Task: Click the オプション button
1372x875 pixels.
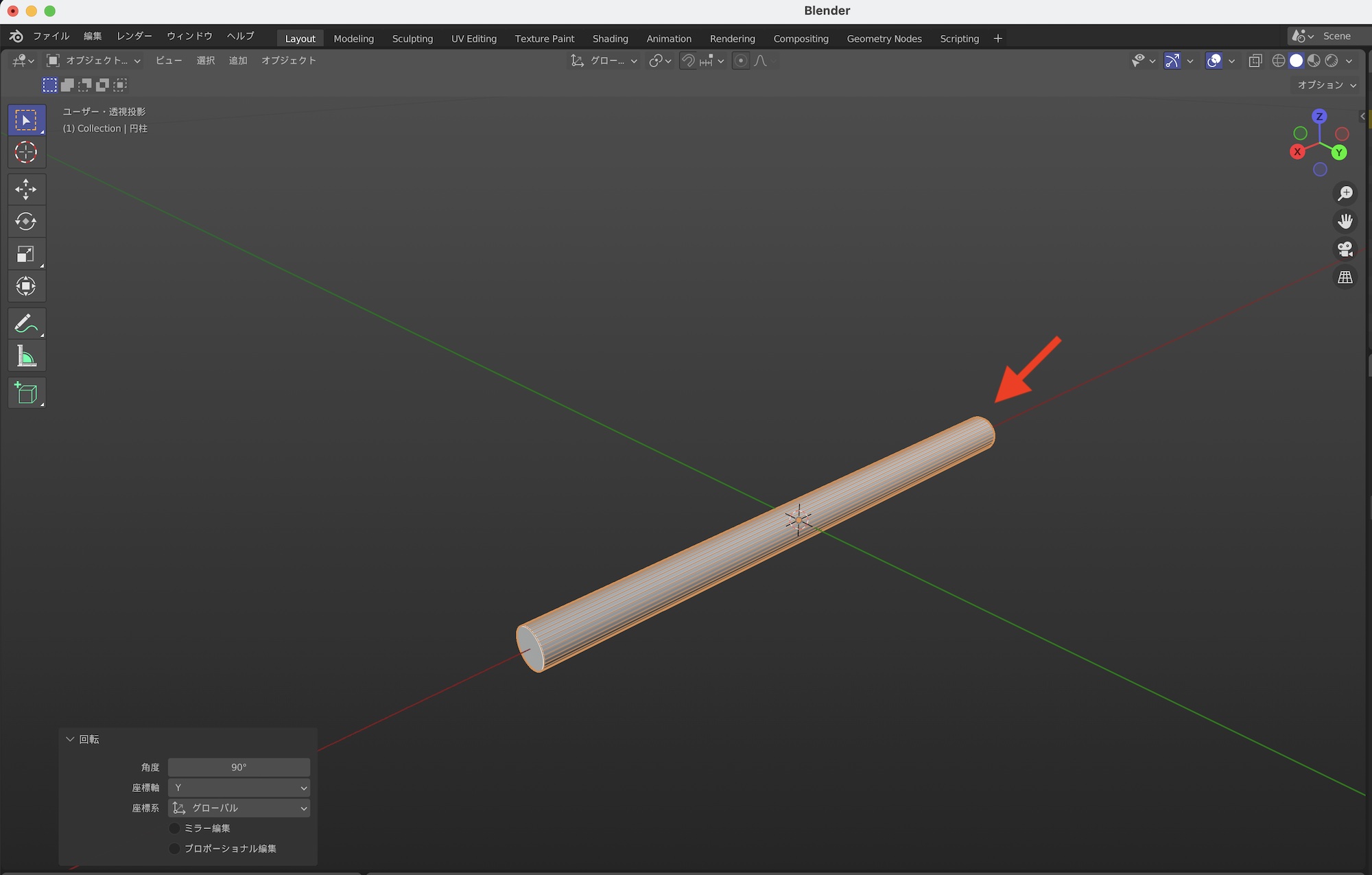Action: click(1325, 85)
